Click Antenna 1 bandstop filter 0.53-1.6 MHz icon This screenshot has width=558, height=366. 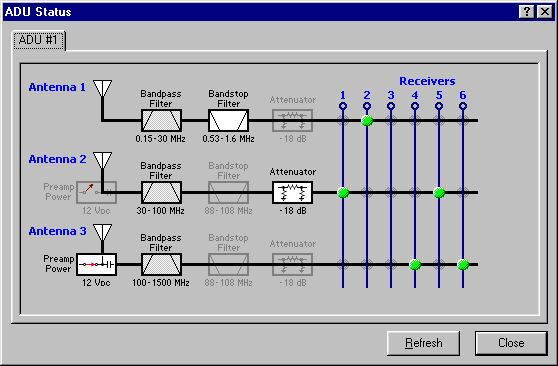click(228, 121)
